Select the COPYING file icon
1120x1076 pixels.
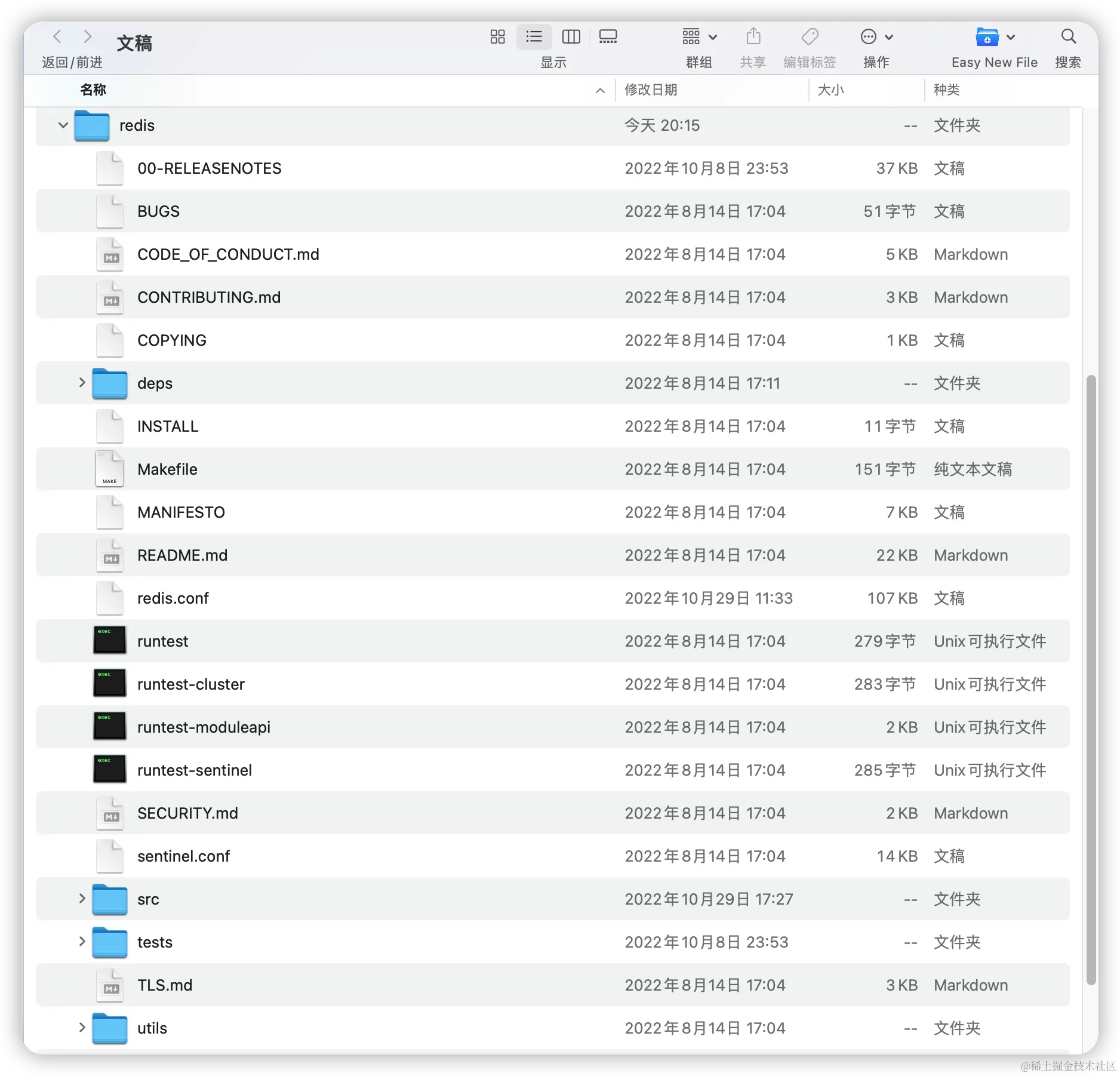tap(110, 340)
